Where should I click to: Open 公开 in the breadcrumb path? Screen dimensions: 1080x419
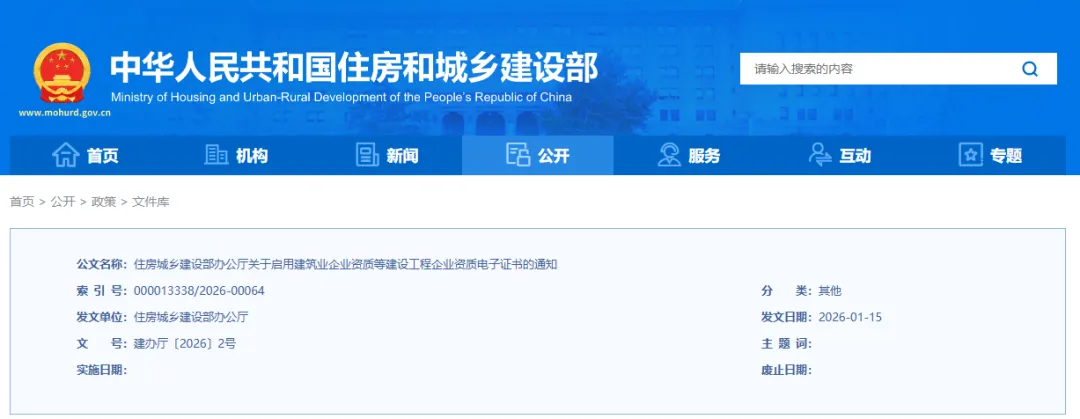tap(63, 202)
